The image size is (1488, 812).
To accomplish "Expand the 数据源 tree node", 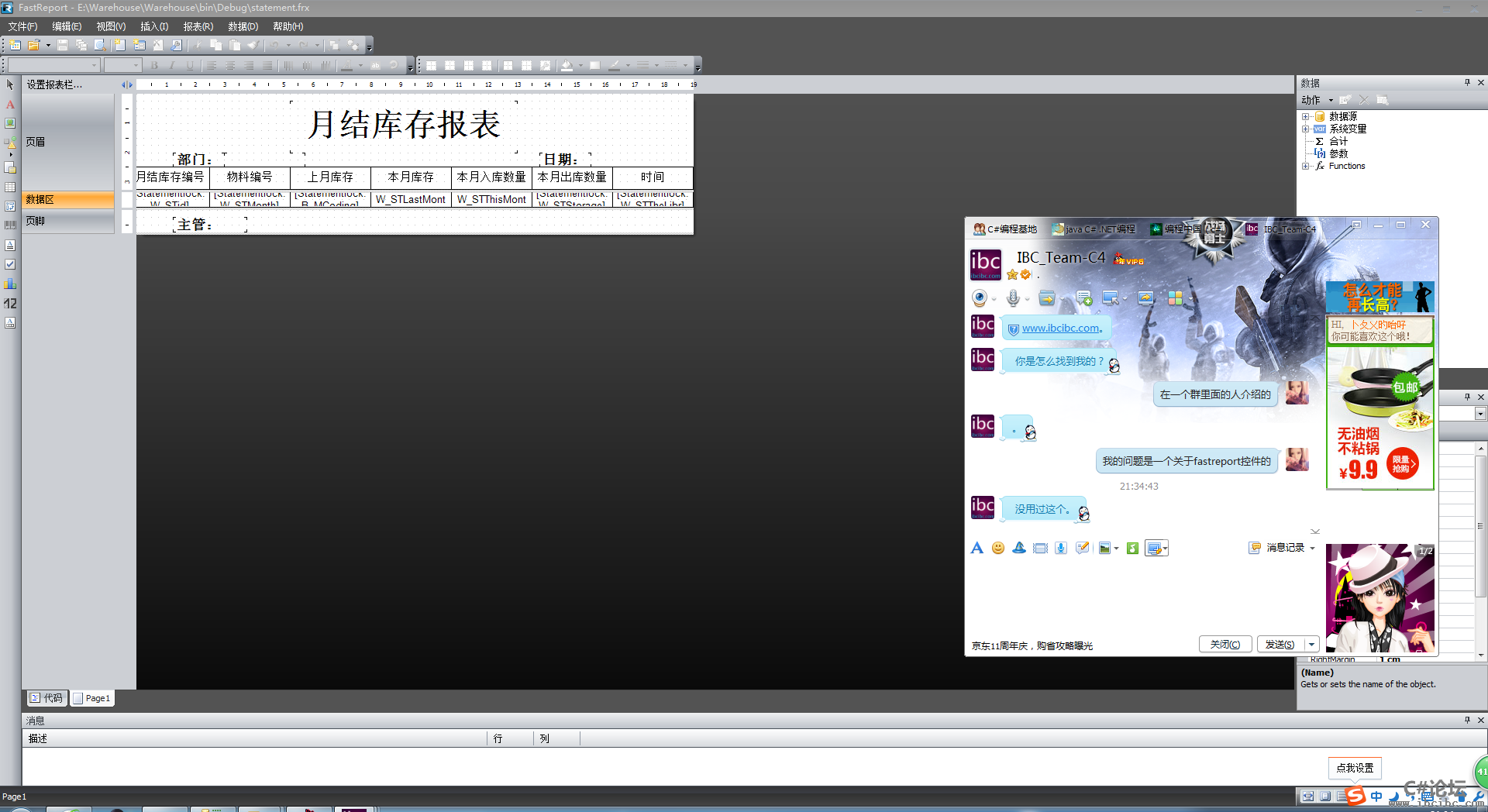I will 1305,117.
